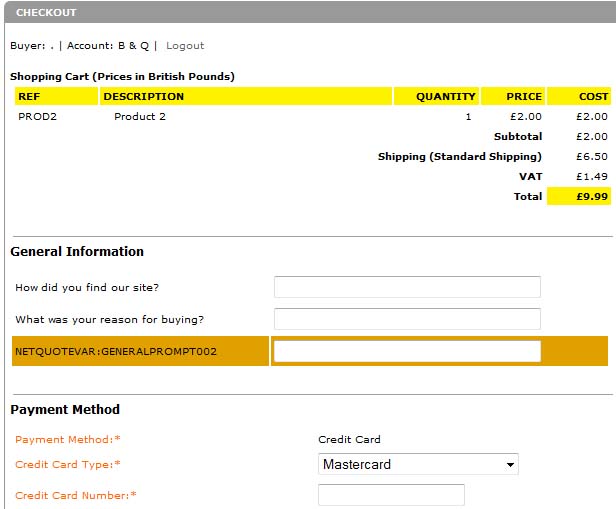The image size is (616, 509).
Task: Click the Shipping (Standard Shipping) label
Action: point(459,157)
